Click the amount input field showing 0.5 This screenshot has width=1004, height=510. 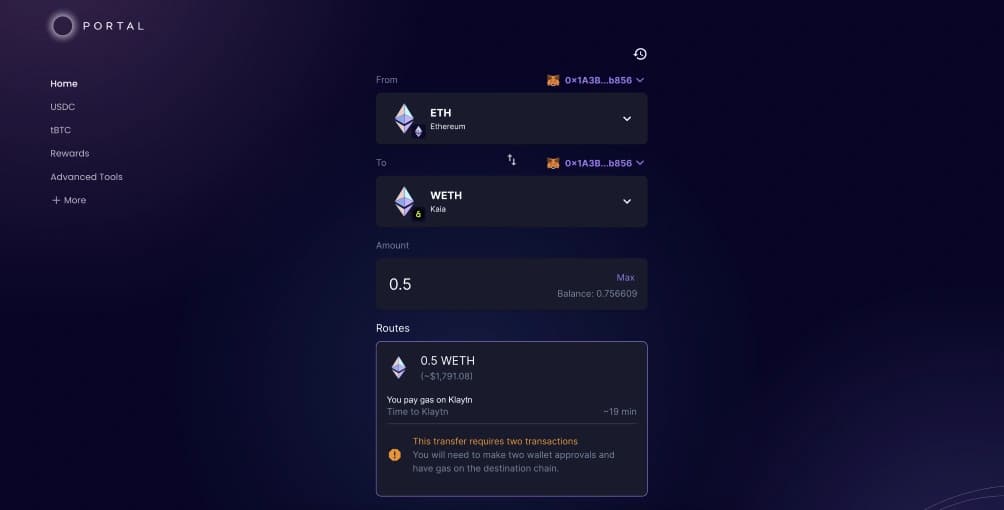512,284
